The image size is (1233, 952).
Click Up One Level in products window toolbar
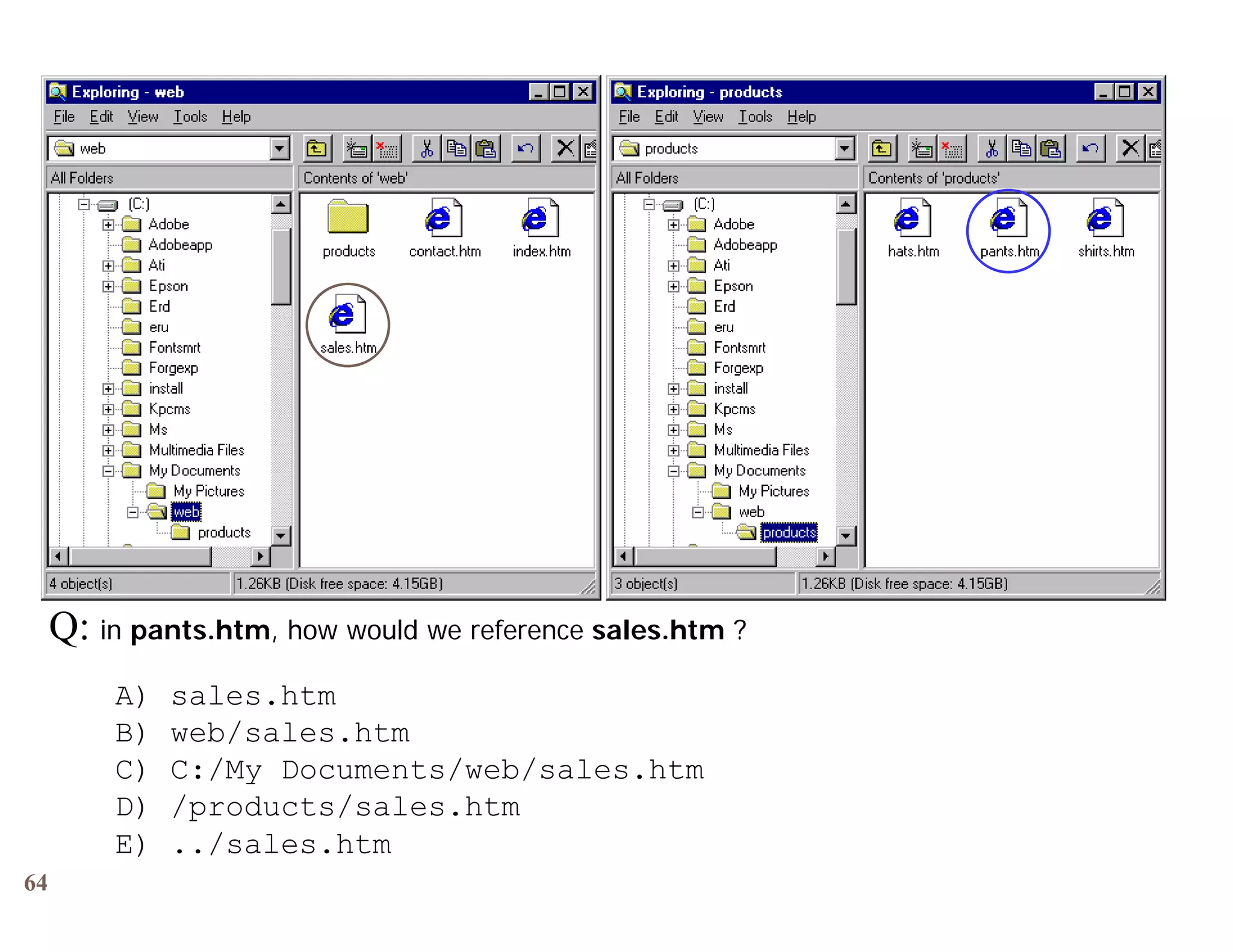tap(882, 148)
